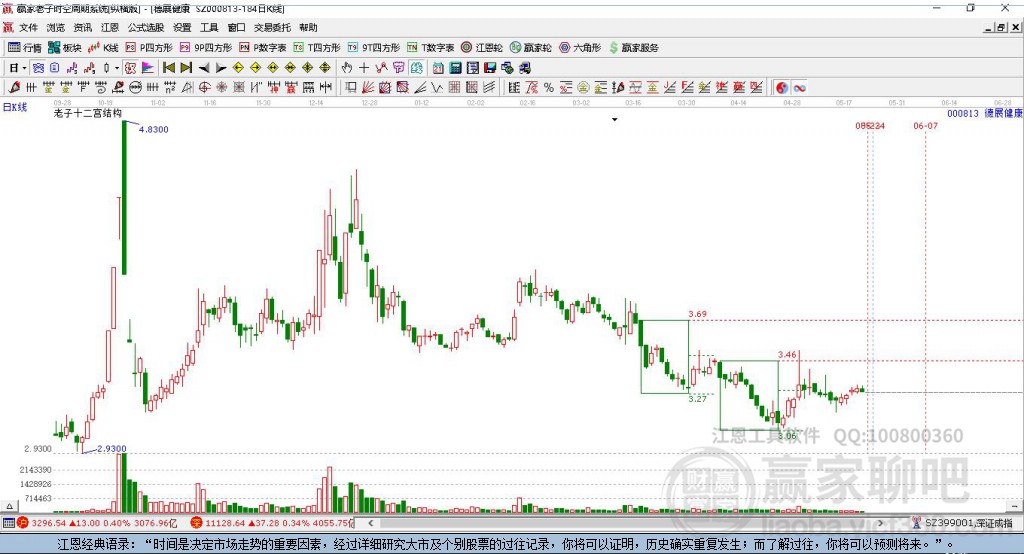
Task: Open the 浏览 menu
Action: pyautogui.click(x=56, y=27)
